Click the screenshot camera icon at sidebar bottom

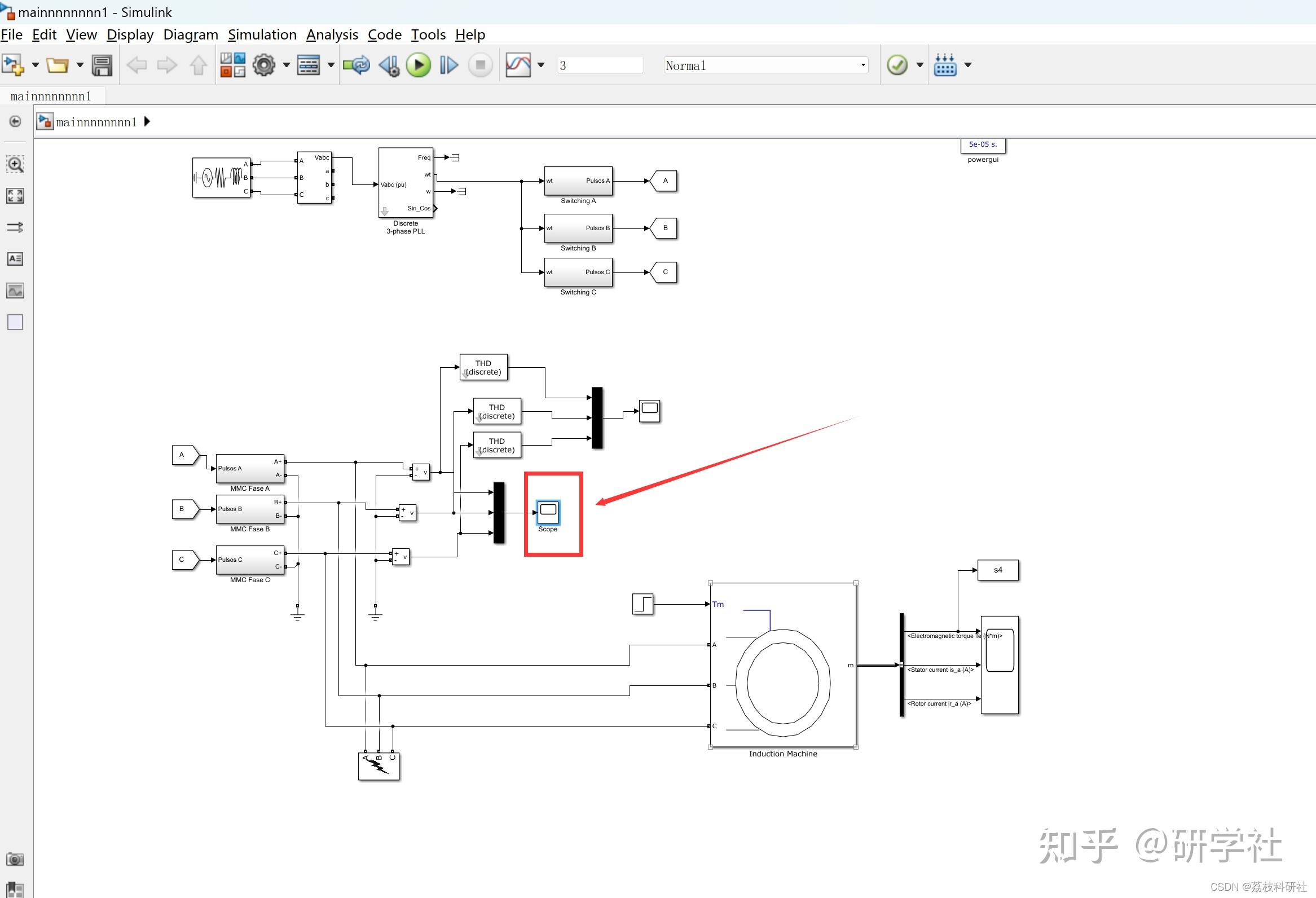15,859
